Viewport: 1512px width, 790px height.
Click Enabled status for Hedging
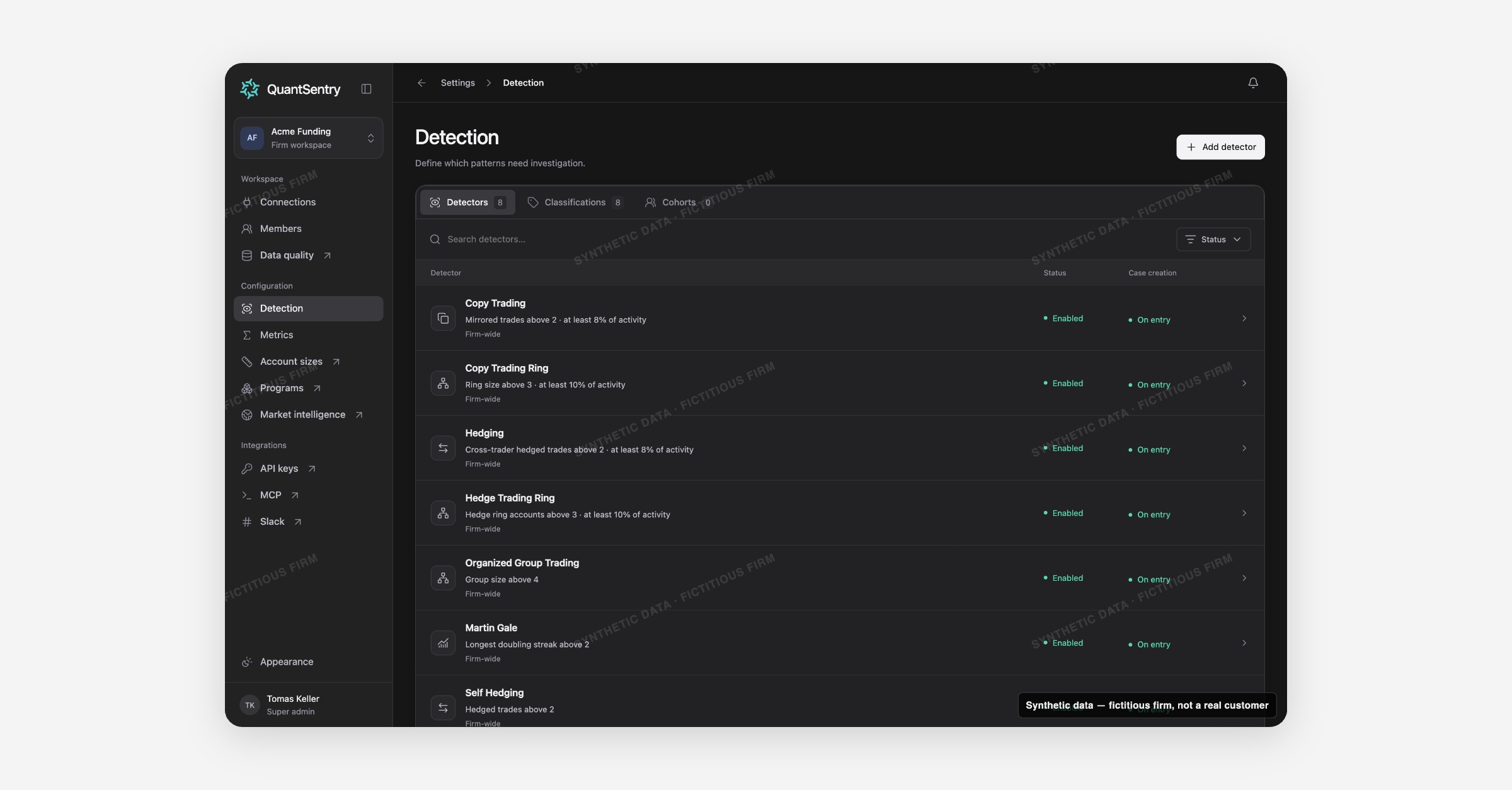click(x=1063, y=449)
